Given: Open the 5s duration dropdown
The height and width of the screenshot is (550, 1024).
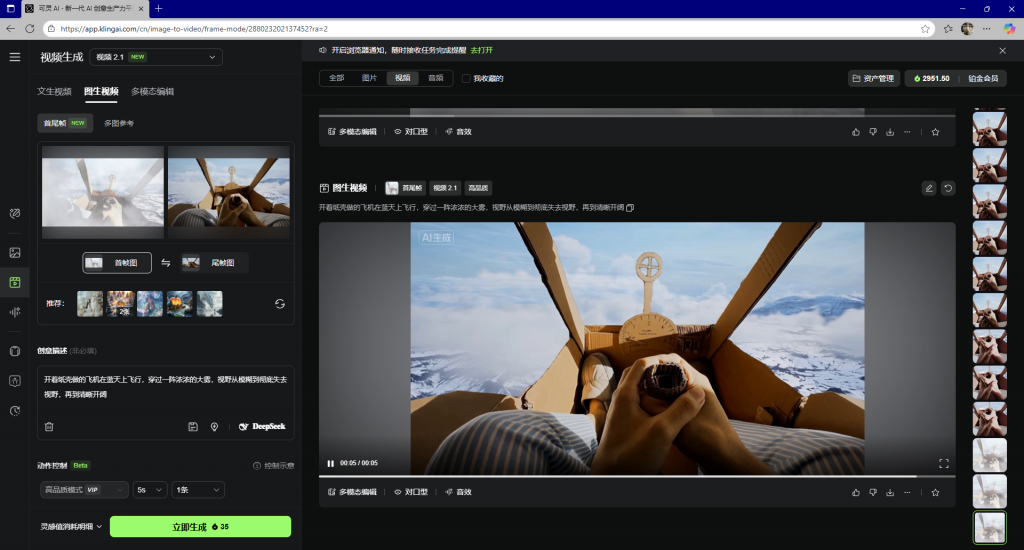Looking at the screenshot, I should tap(150, 490).
